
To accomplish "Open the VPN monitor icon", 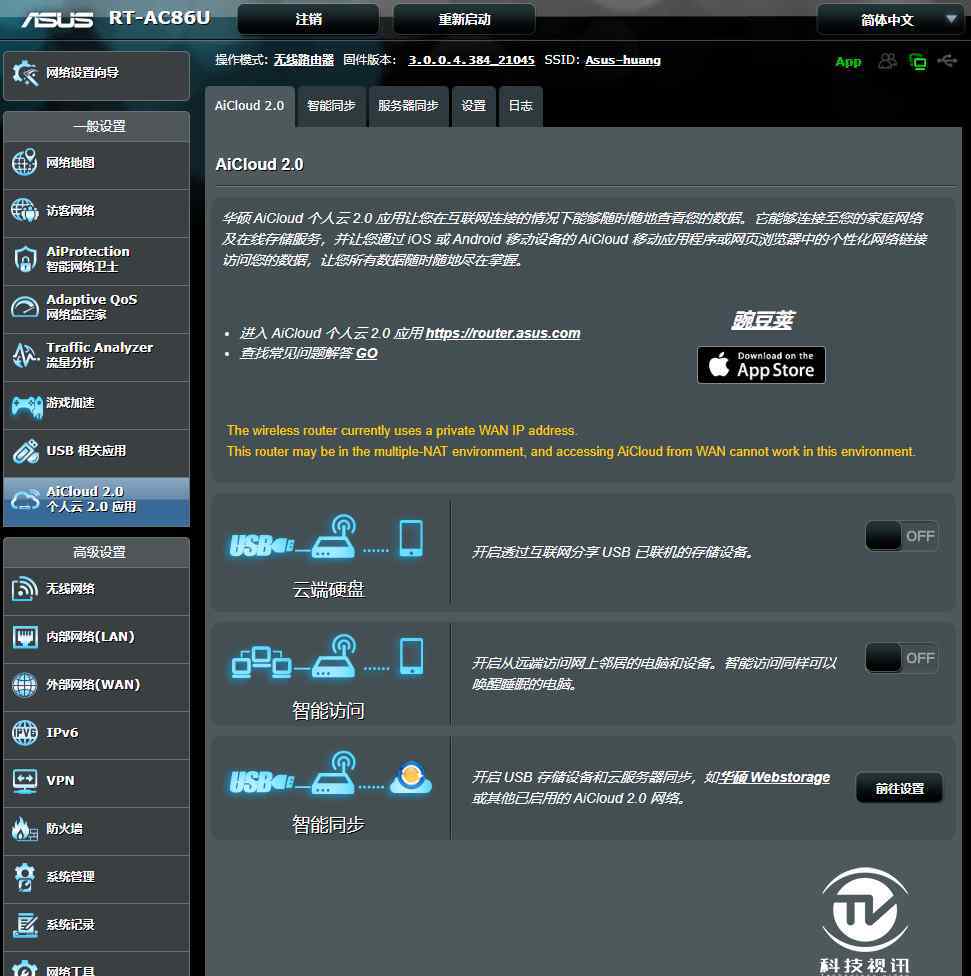I will click(25, 781).
